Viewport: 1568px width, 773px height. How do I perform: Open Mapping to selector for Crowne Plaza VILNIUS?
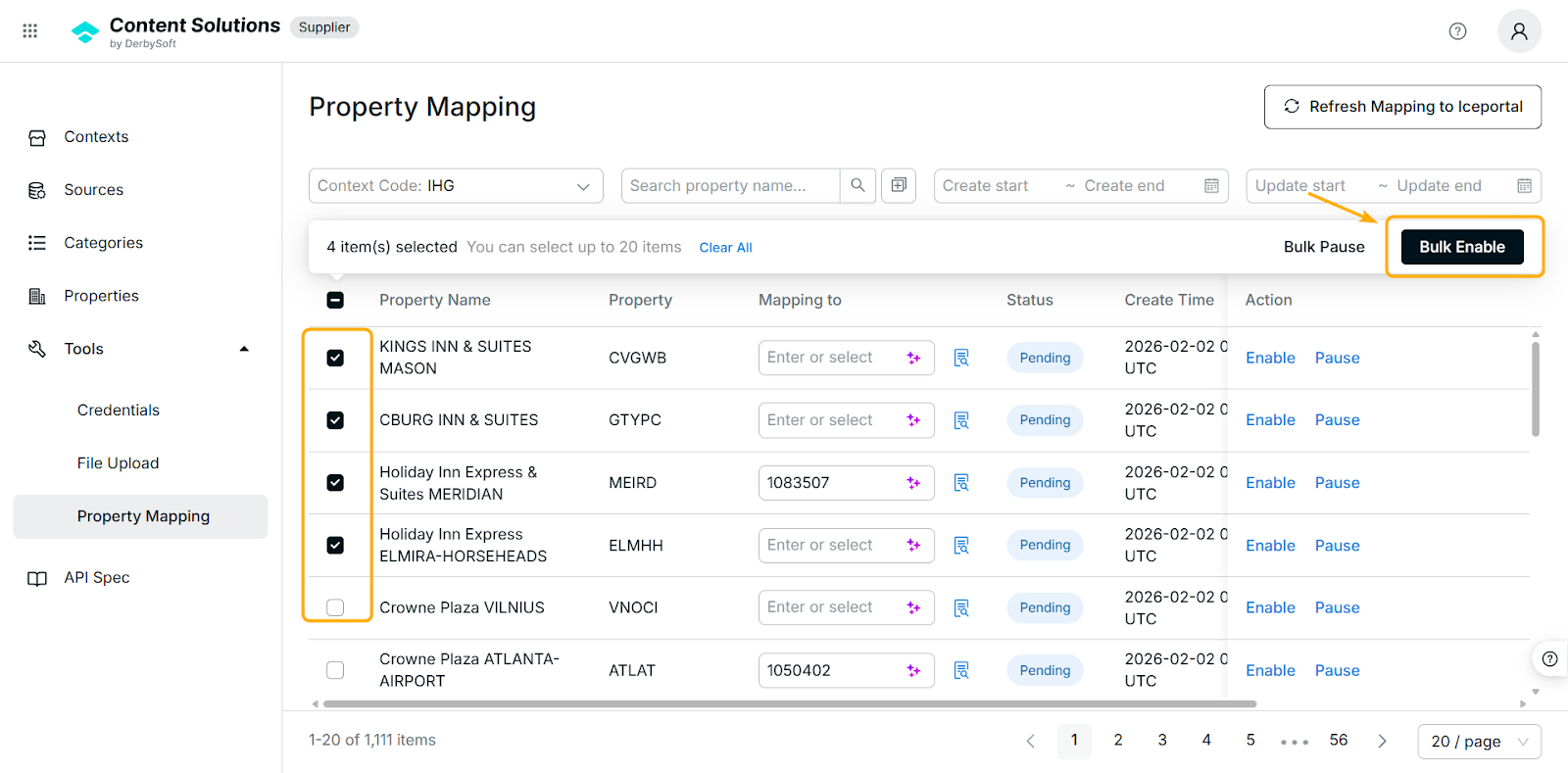click(x=847, y=607)
